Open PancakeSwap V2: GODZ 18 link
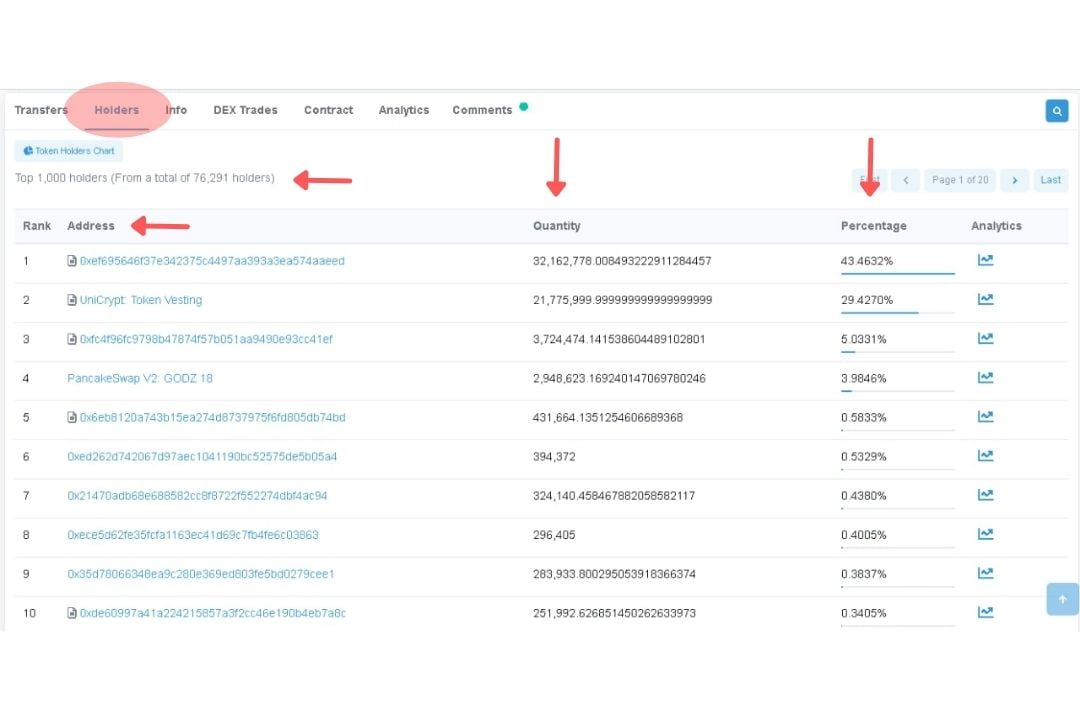 point(140,378)
